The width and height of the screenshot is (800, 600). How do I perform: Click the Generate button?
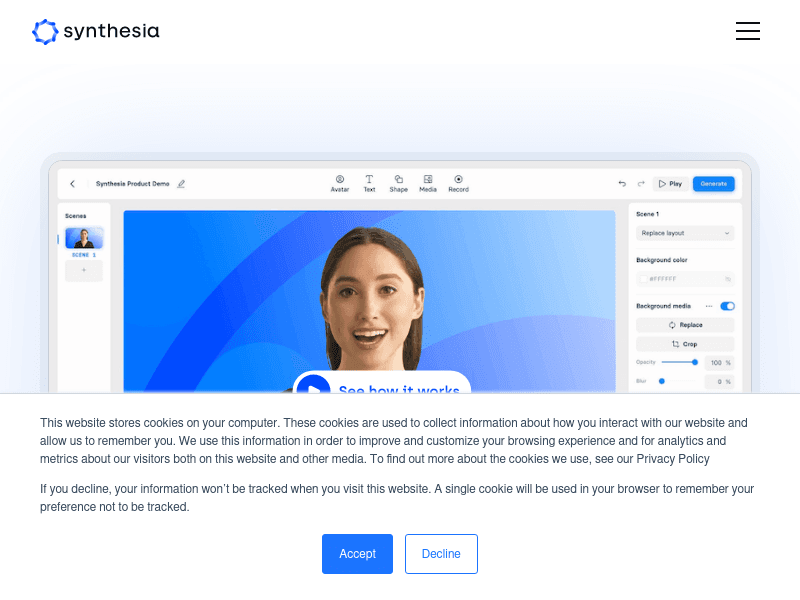pyautogui.click(x=713, y=184)
